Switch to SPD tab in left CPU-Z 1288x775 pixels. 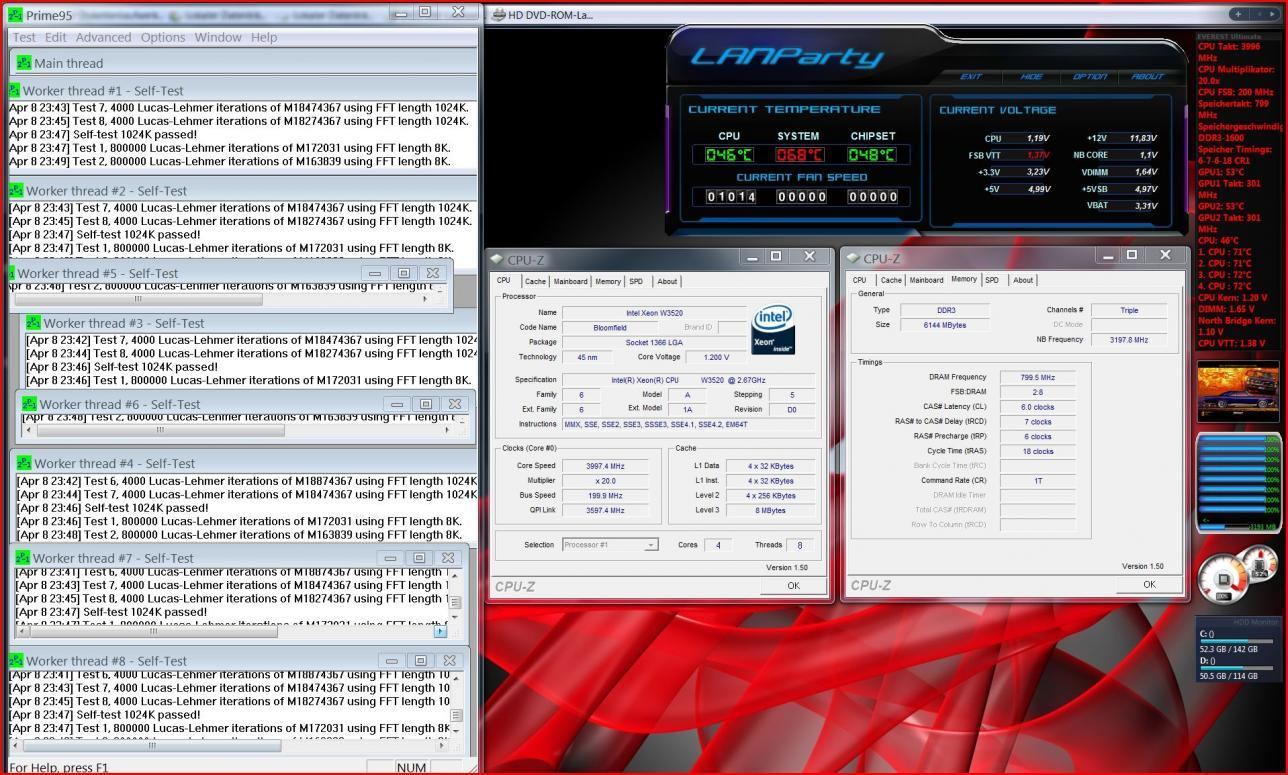636,281
